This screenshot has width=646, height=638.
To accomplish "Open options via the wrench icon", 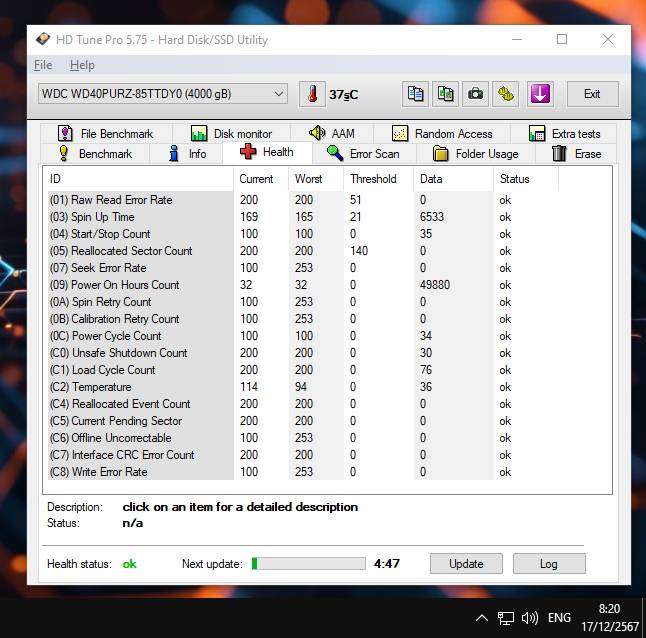I will point(506,94).
